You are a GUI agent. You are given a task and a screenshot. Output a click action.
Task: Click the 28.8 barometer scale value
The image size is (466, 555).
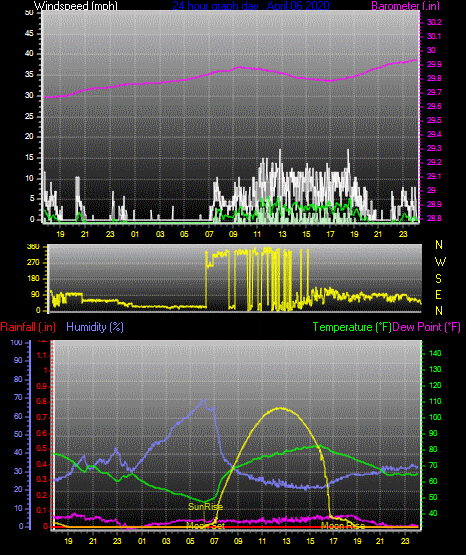[434, 218]
